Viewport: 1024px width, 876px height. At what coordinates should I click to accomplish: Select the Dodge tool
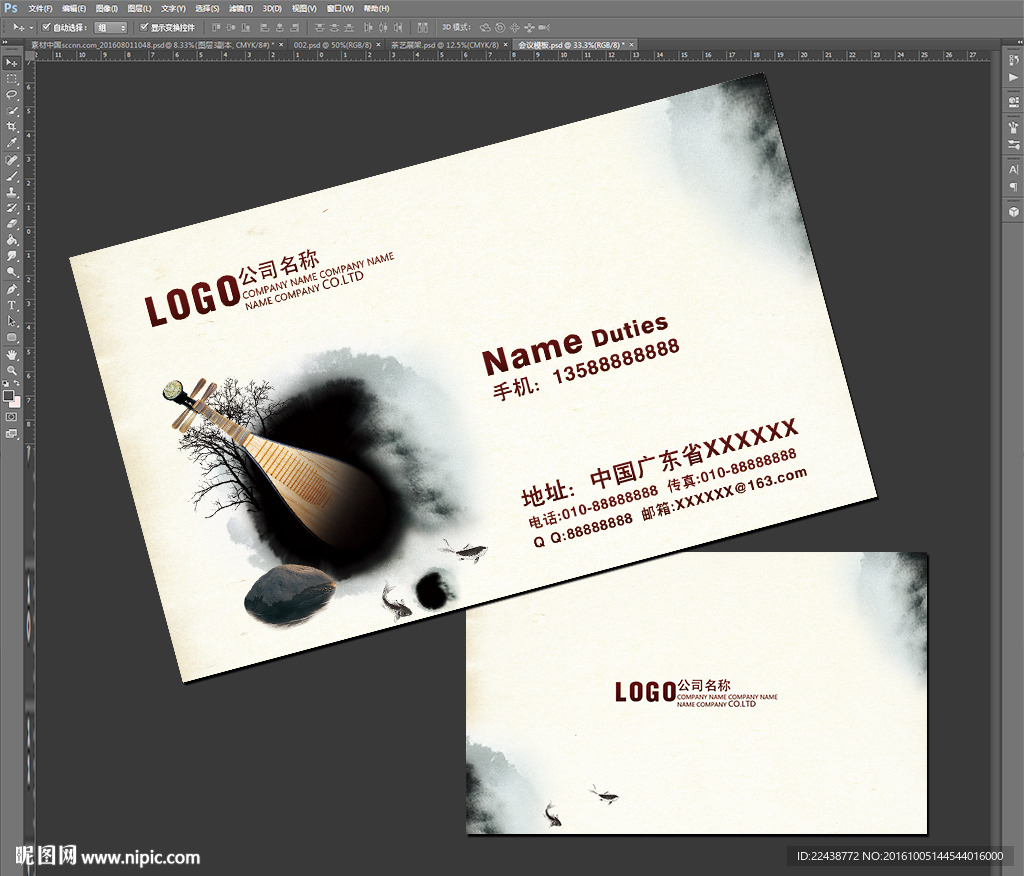pyautogui.click(x=12, y=272)
